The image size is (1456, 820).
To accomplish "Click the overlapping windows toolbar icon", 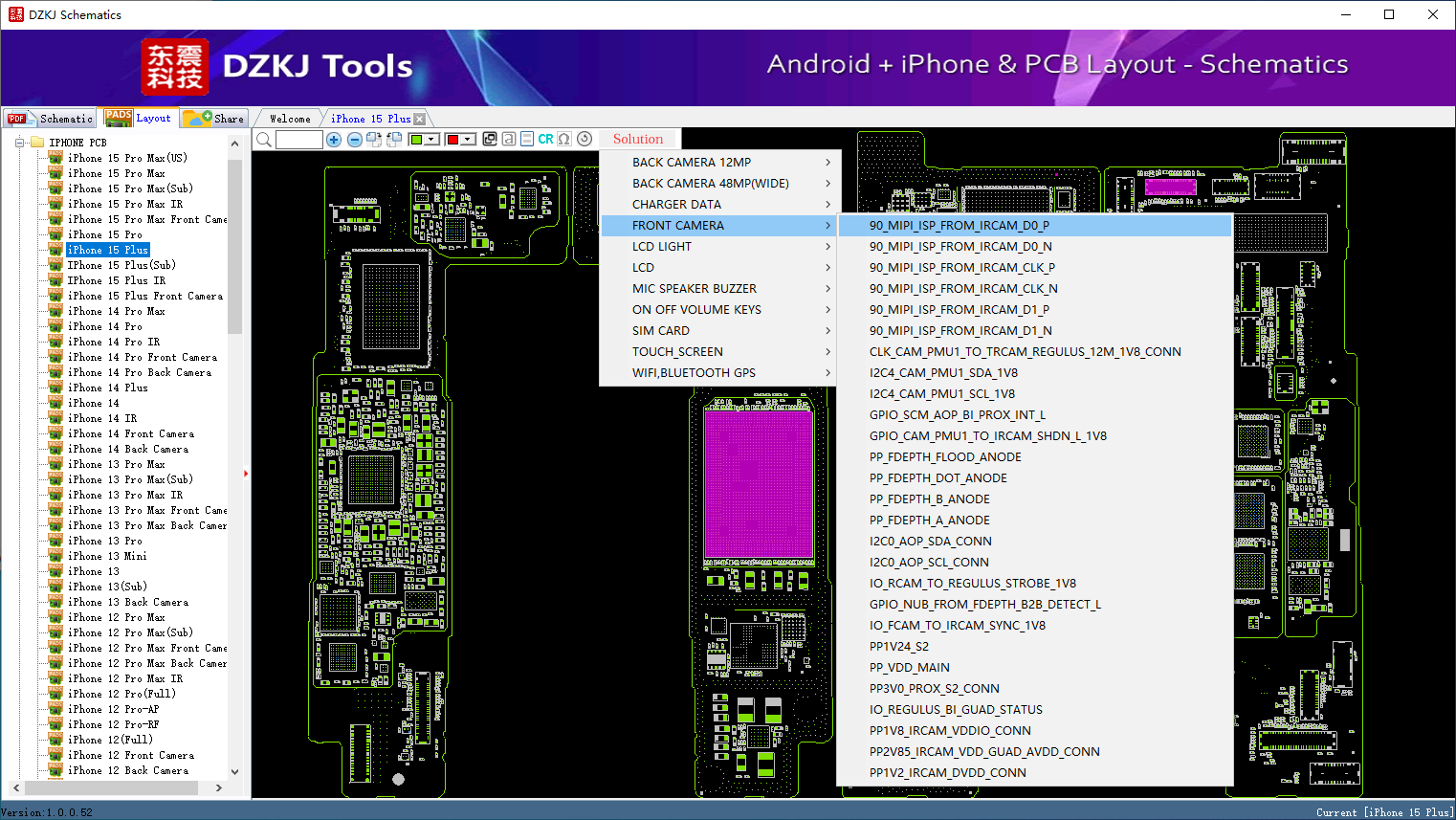I will point(490,140).
